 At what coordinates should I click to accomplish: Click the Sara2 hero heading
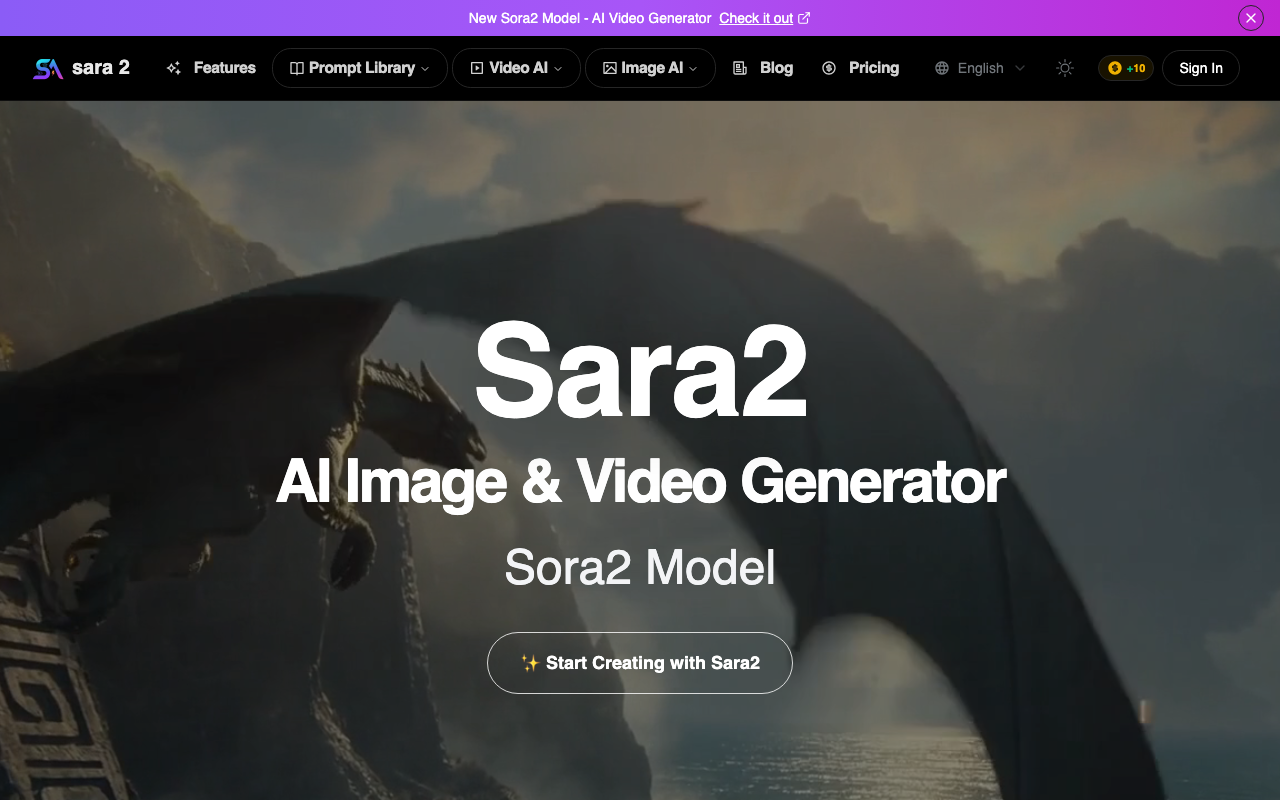pyautogui.click(x=640, y=370)
